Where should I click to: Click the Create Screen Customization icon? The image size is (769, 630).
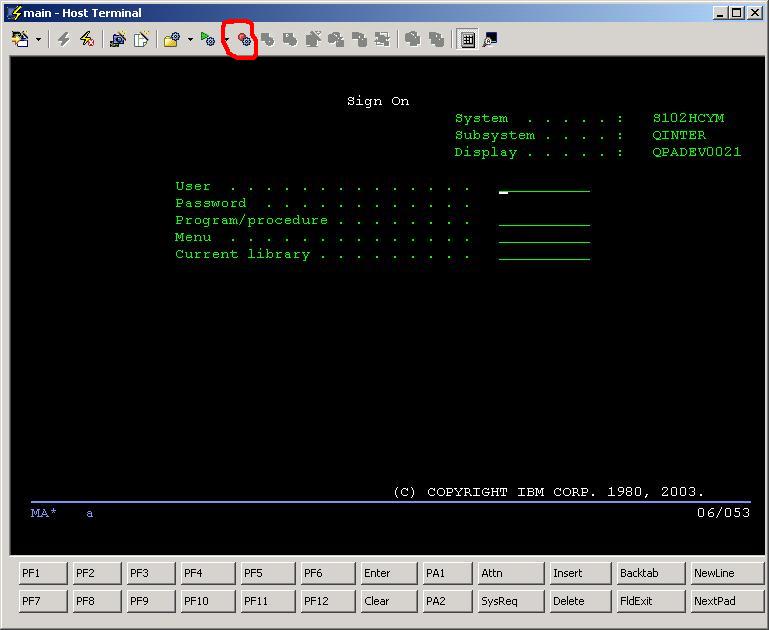[x=20, y=39]
